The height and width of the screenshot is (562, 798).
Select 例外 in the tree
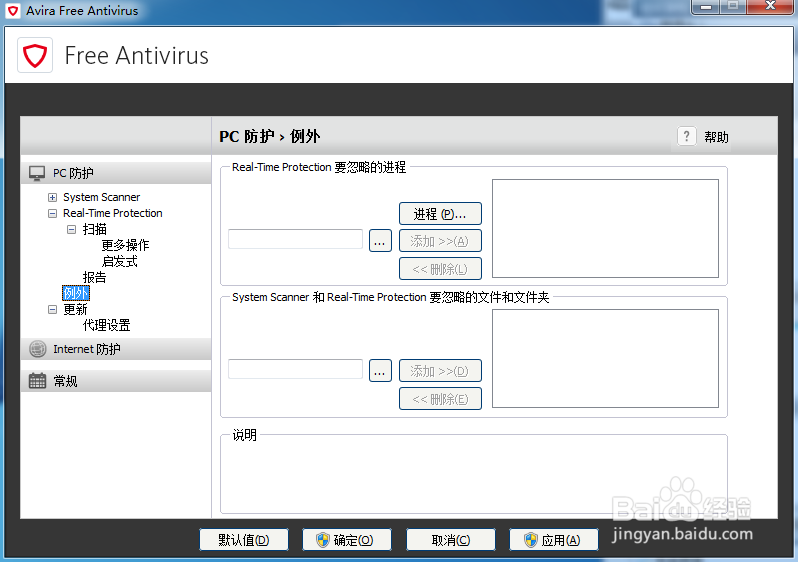click(76, 293)
